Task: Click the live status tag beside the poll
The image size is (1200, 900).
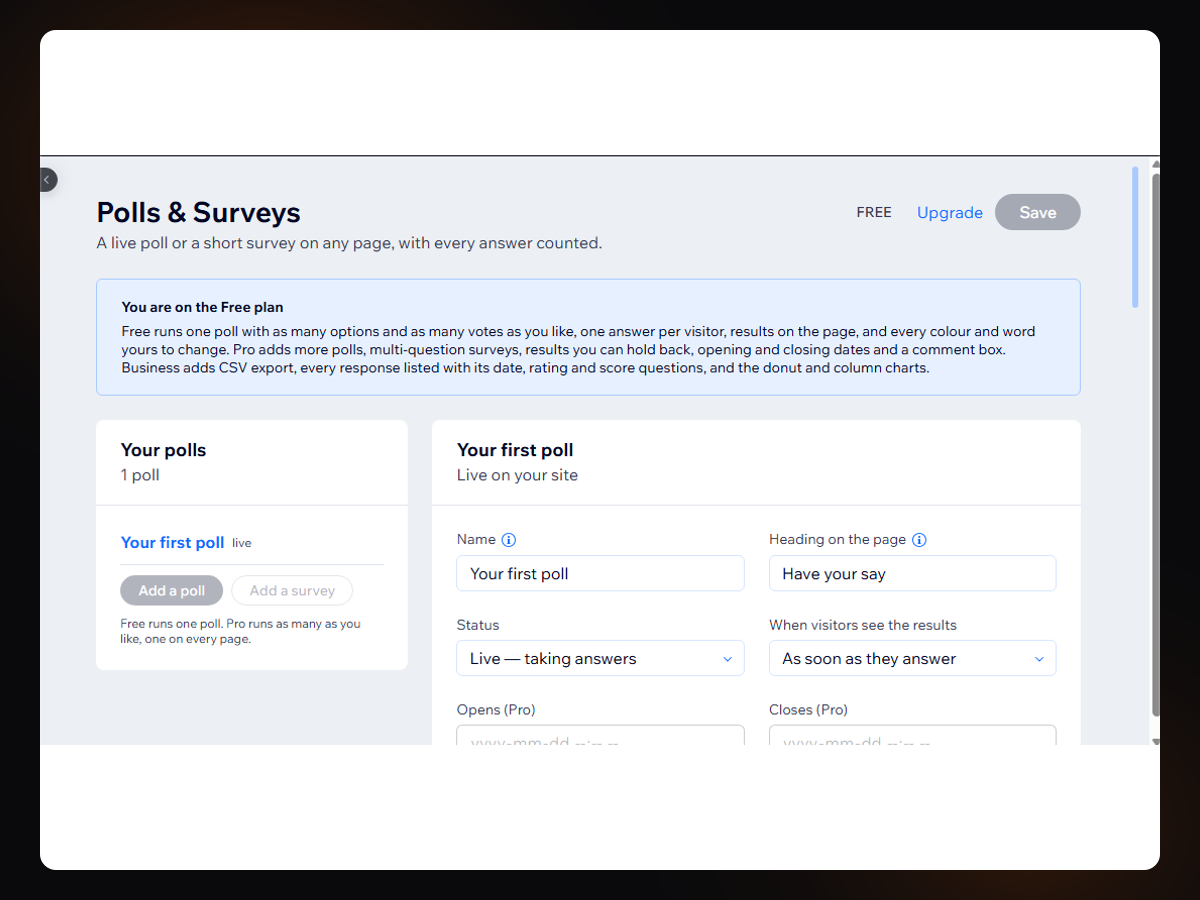Action: pos(242,543)
